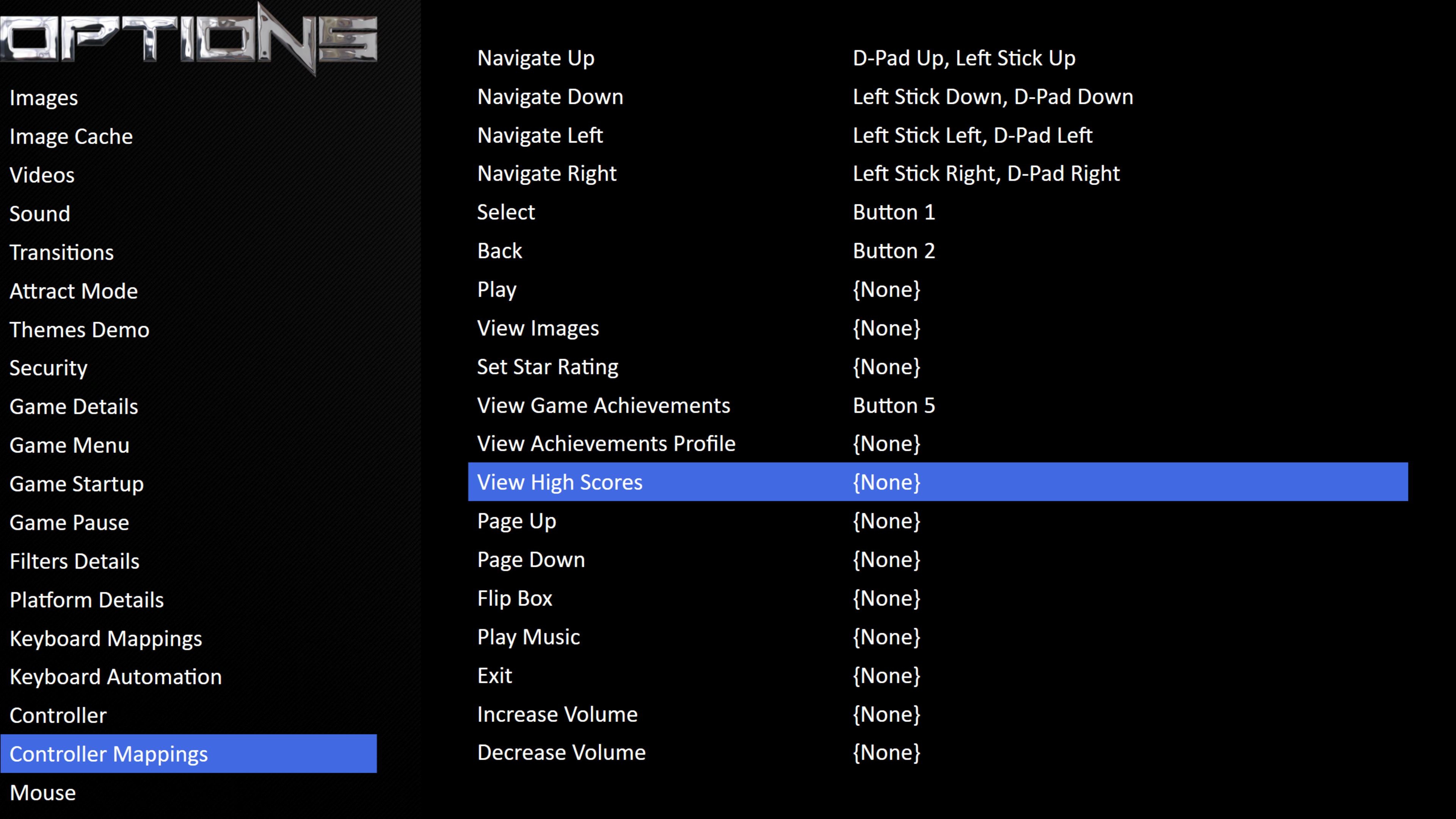Open the Image Cache options category
The image size is (1456, 819).
pos(189,136)
